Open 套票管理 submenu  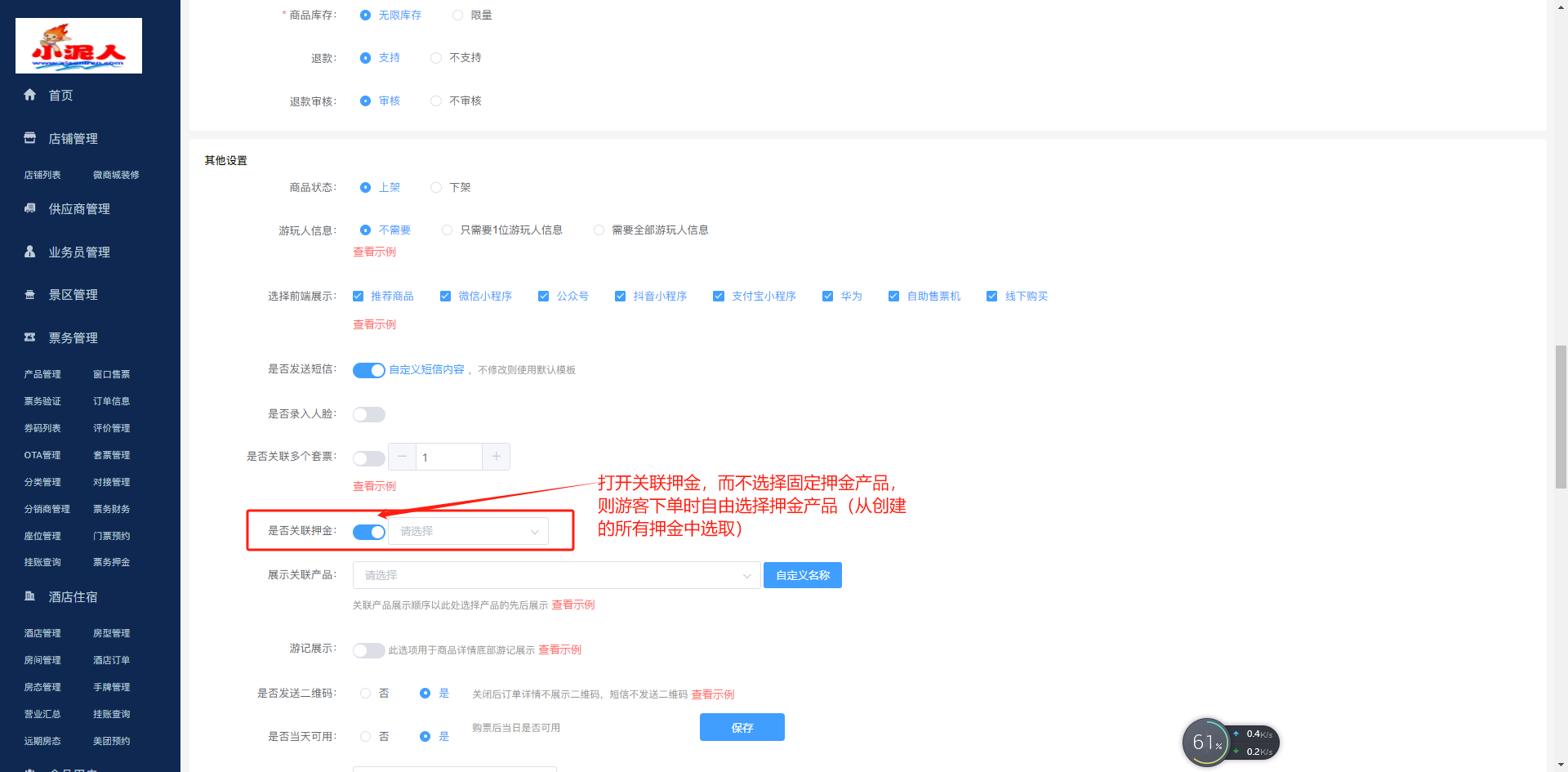pyautogui.click(x=111, y=455)
